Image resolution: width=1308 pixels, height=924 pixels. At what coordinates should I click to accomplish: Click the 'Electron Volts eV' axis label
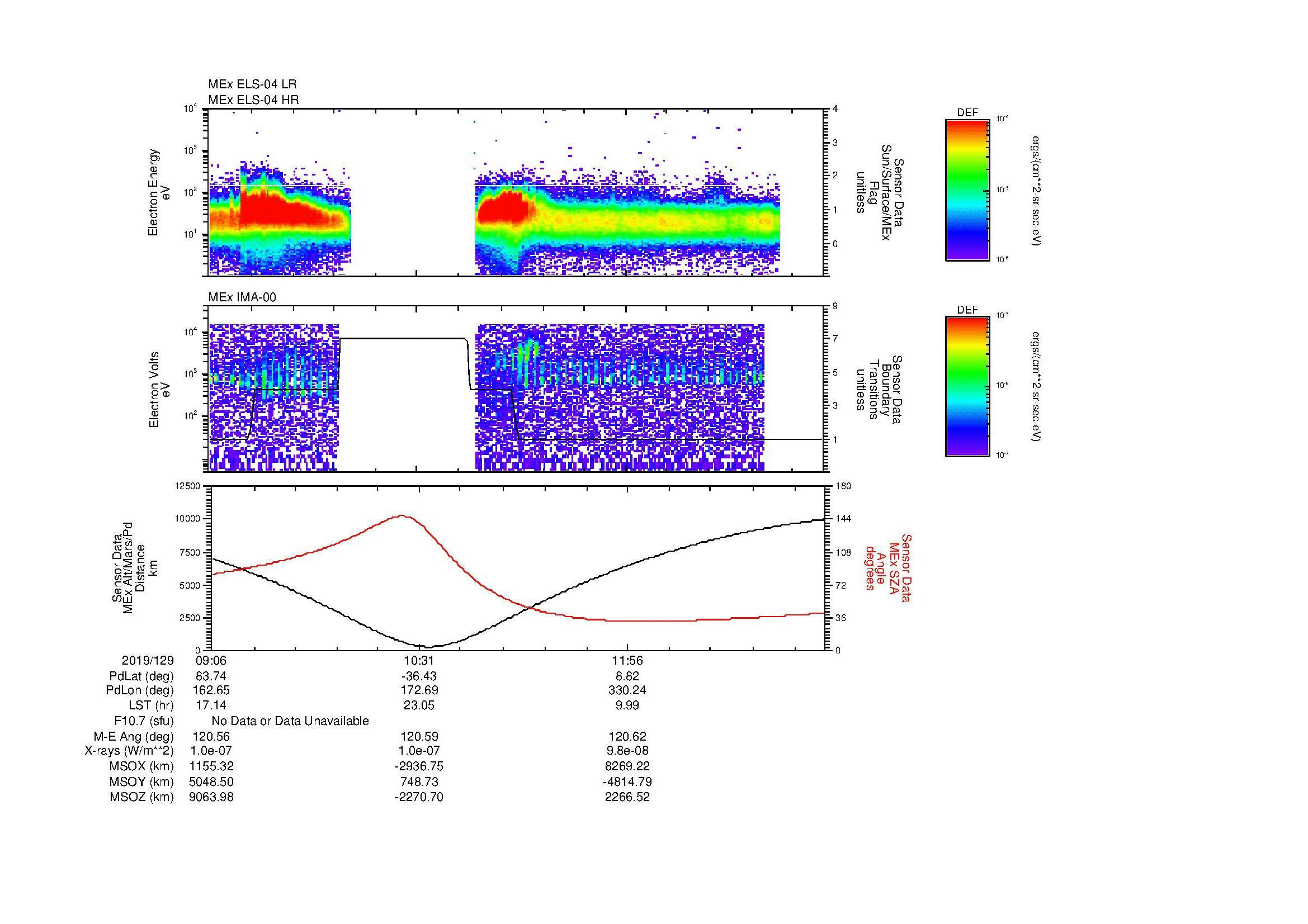(x=159, y=390)
